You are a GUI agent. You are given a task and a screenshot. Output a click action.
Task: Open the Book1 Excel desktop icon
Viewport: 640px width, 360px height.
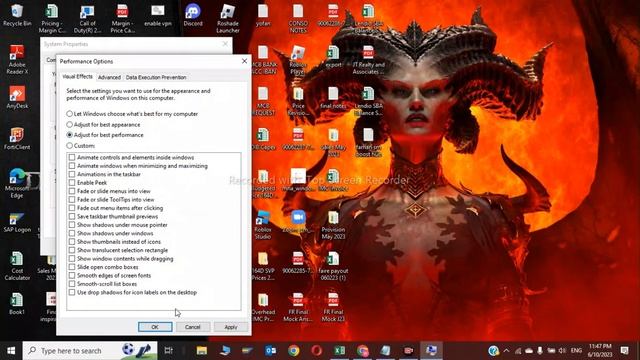[x=17, y=304]
